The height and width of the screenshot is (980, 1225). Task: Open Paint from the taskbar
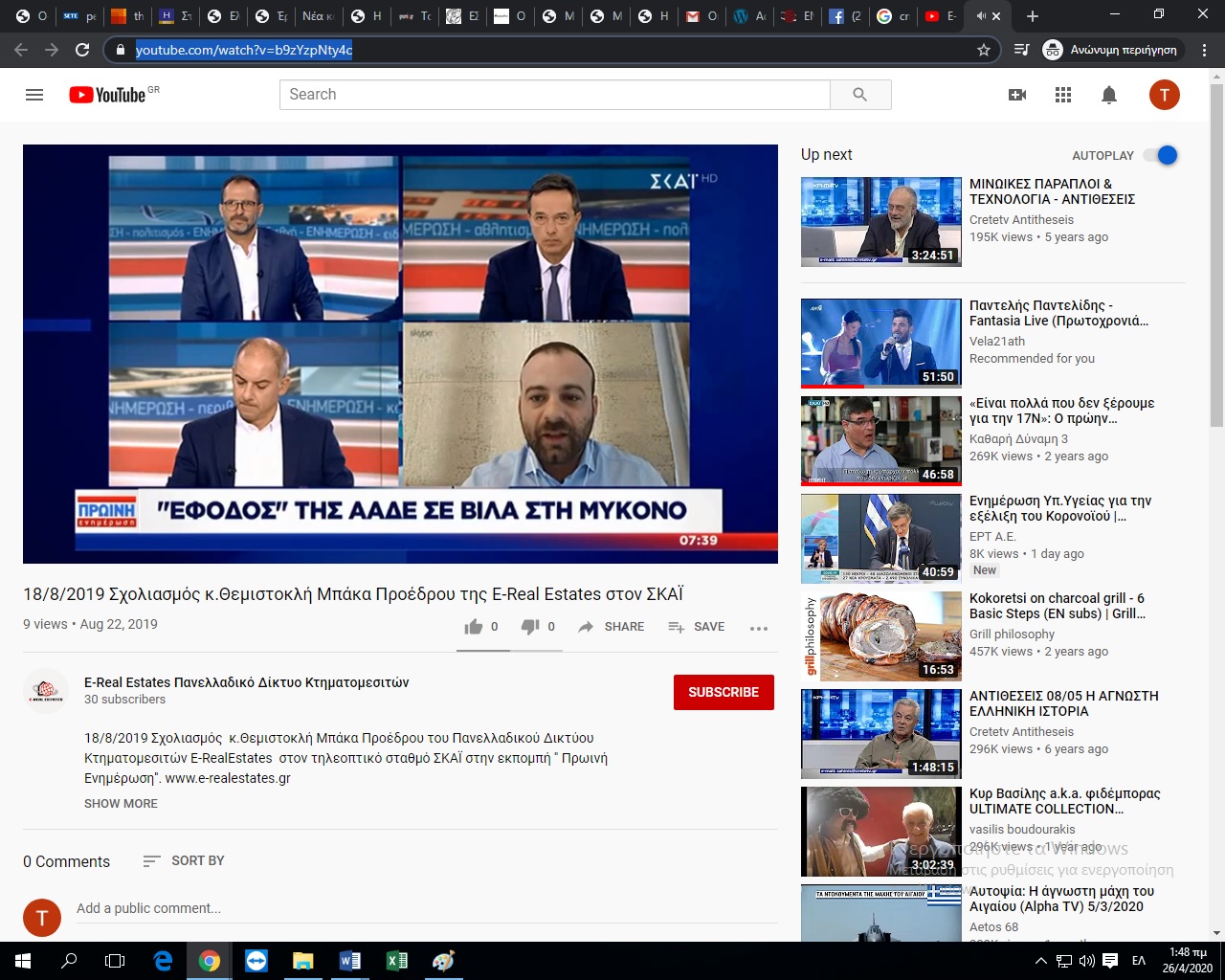pos(444,961)
